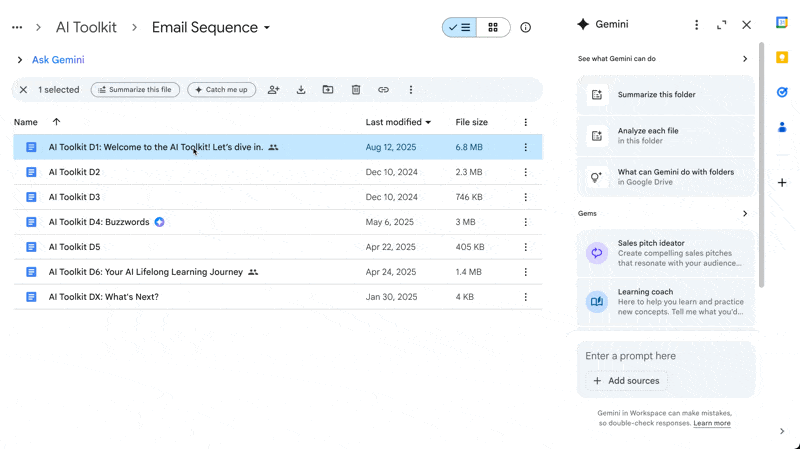Click the File size column header
Screen dimensions: 800x449
[x=471, y=122]
